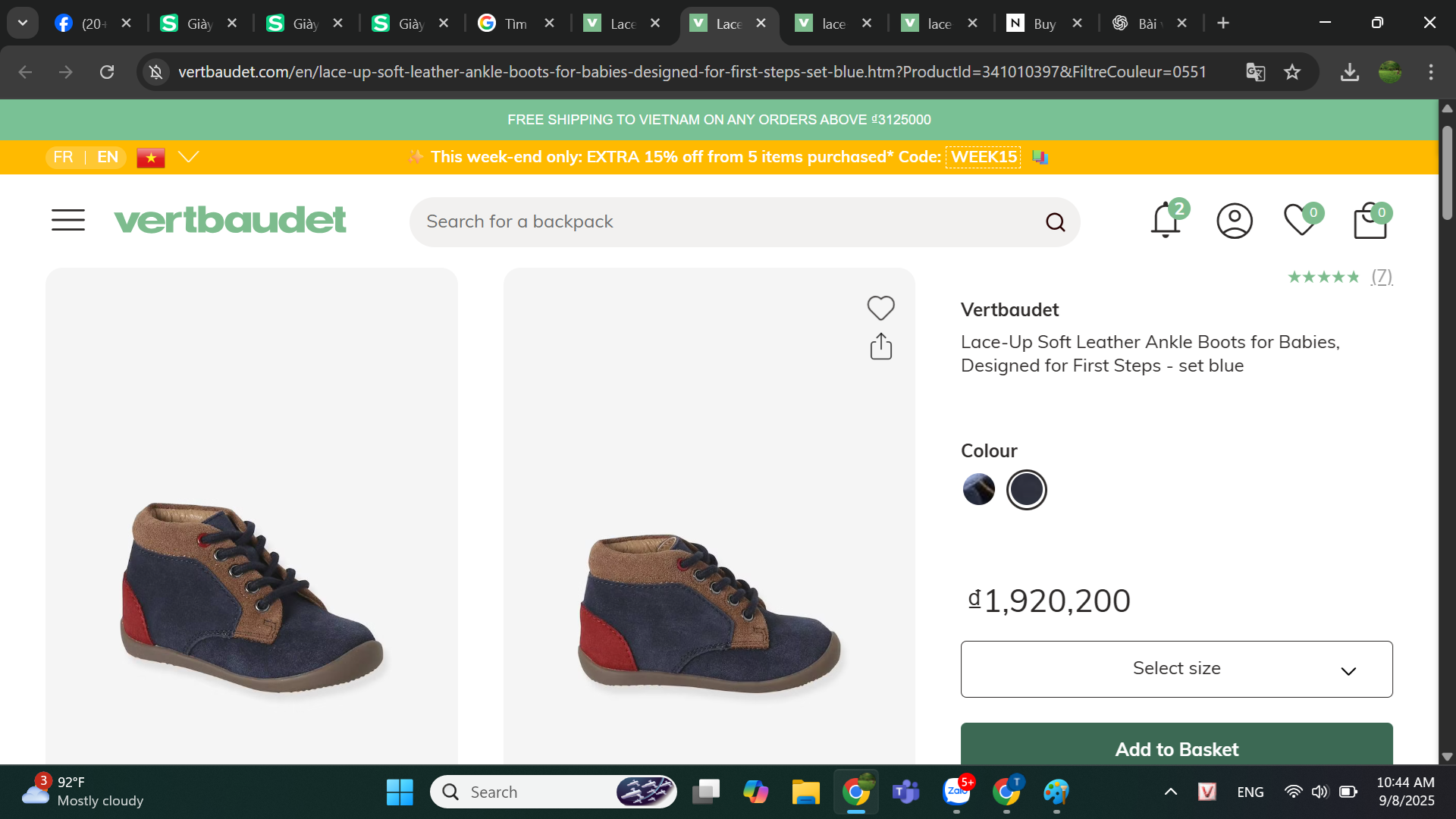Switch to the Facebook browser tab

[x=83, y=24]
